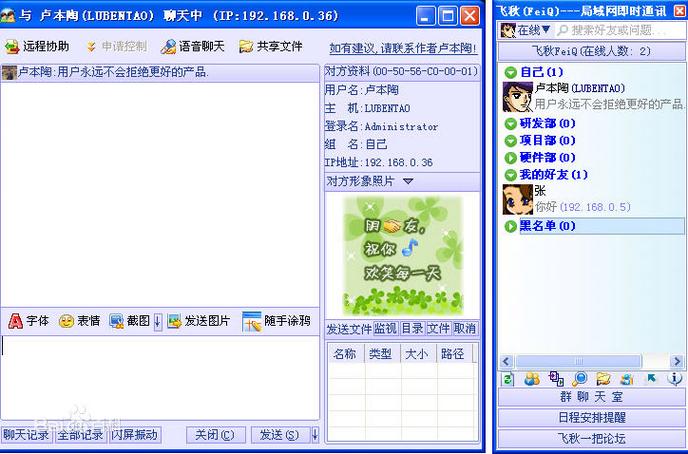This screenshot has height=454, width=688.
Task: Open 群聊天室 group chat room
Action: click(590, 397)
